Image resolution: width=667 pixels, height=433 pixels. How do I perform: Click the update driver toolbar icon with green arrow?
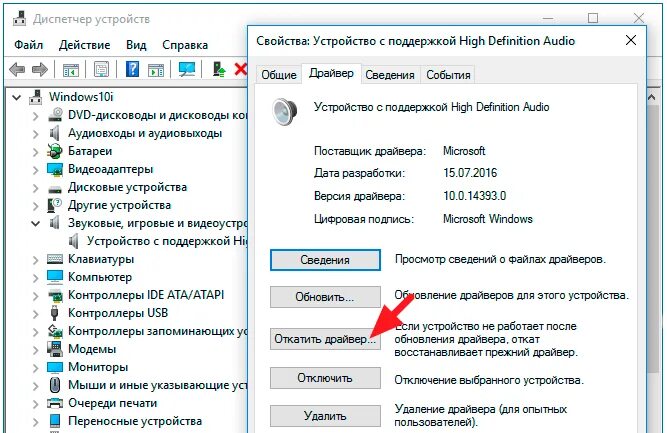click(x=219, y=69)
